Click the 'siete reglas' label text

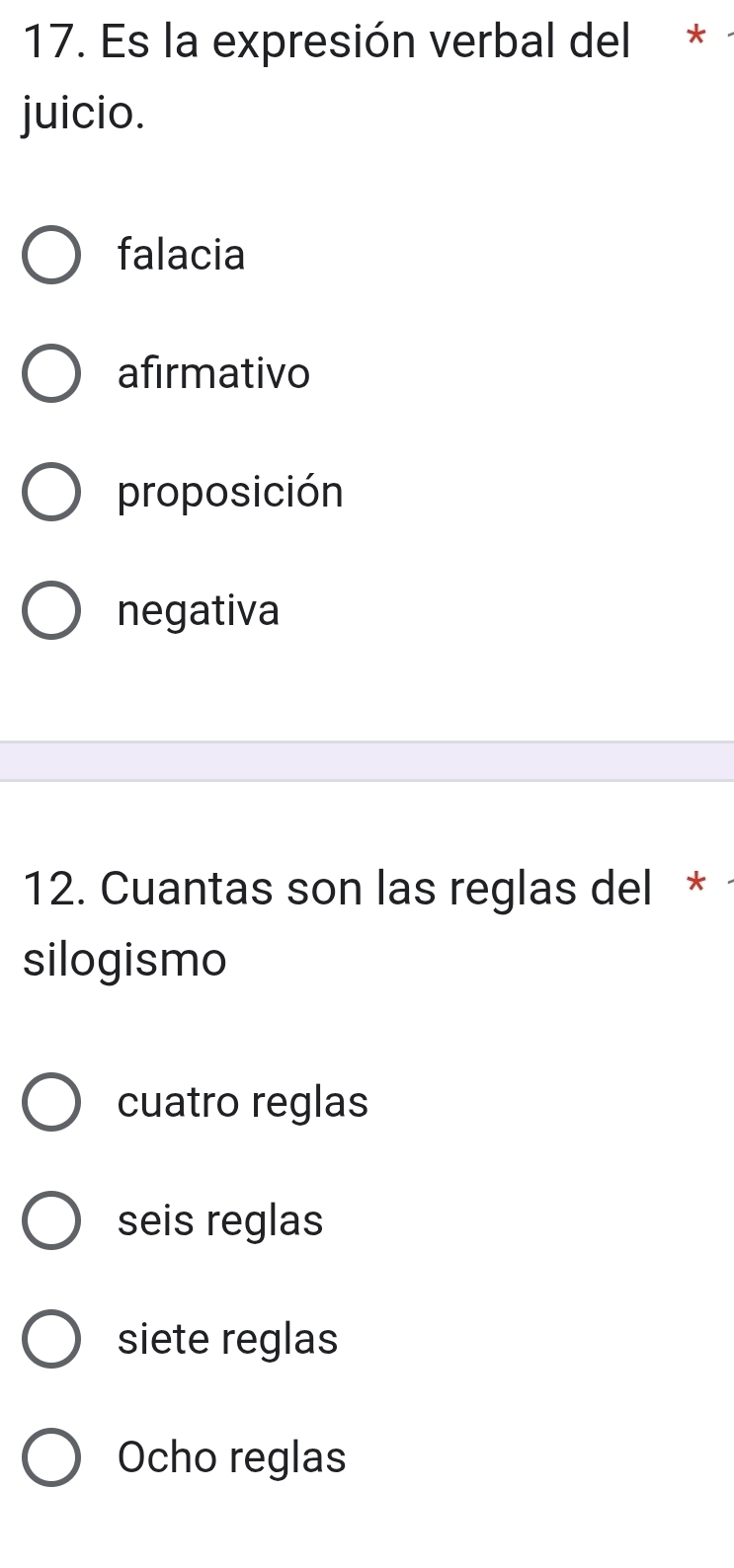(227, 1340)
